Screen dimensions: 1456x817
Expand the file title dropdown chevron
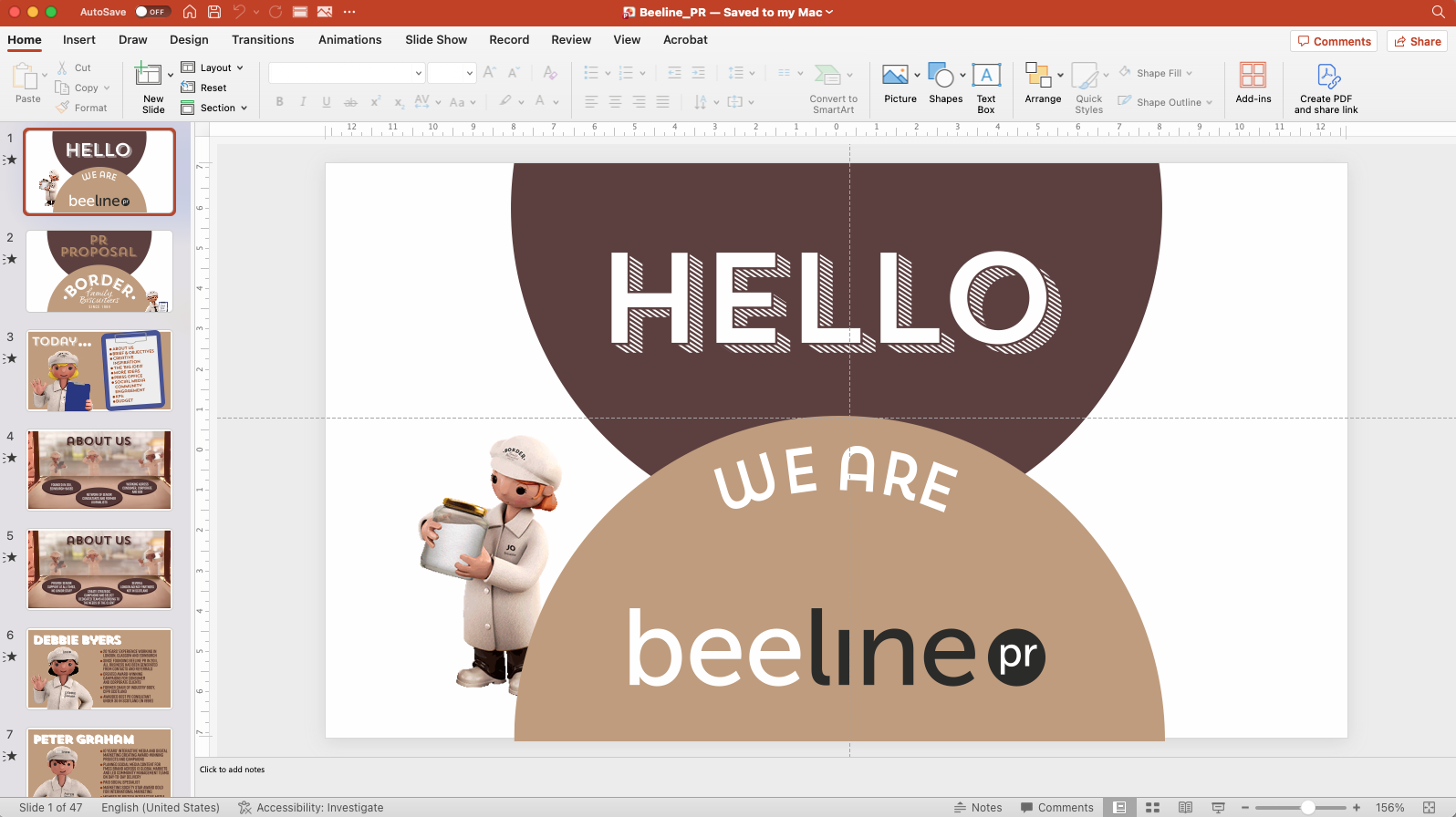click(829, 12)
